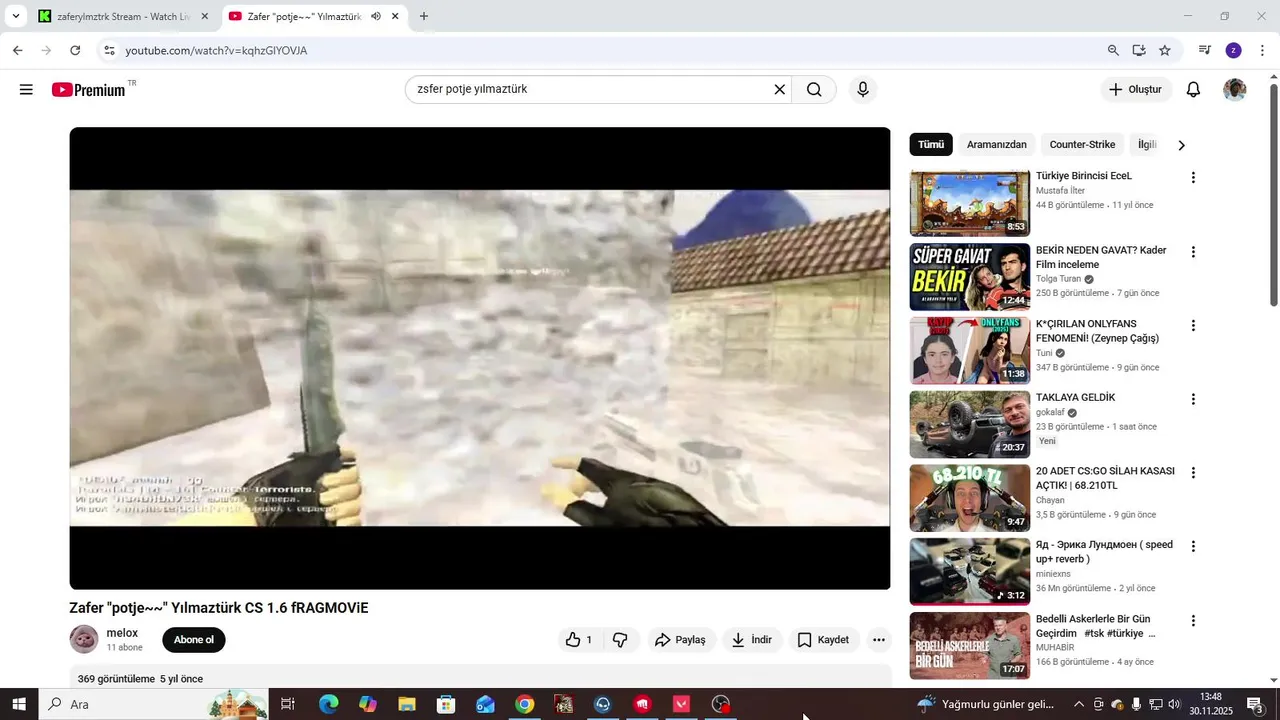Image resolution: width=1280 pixels, height=720 pixels.
Task: Clear the search box with X
Action: [x=780, y=90]
